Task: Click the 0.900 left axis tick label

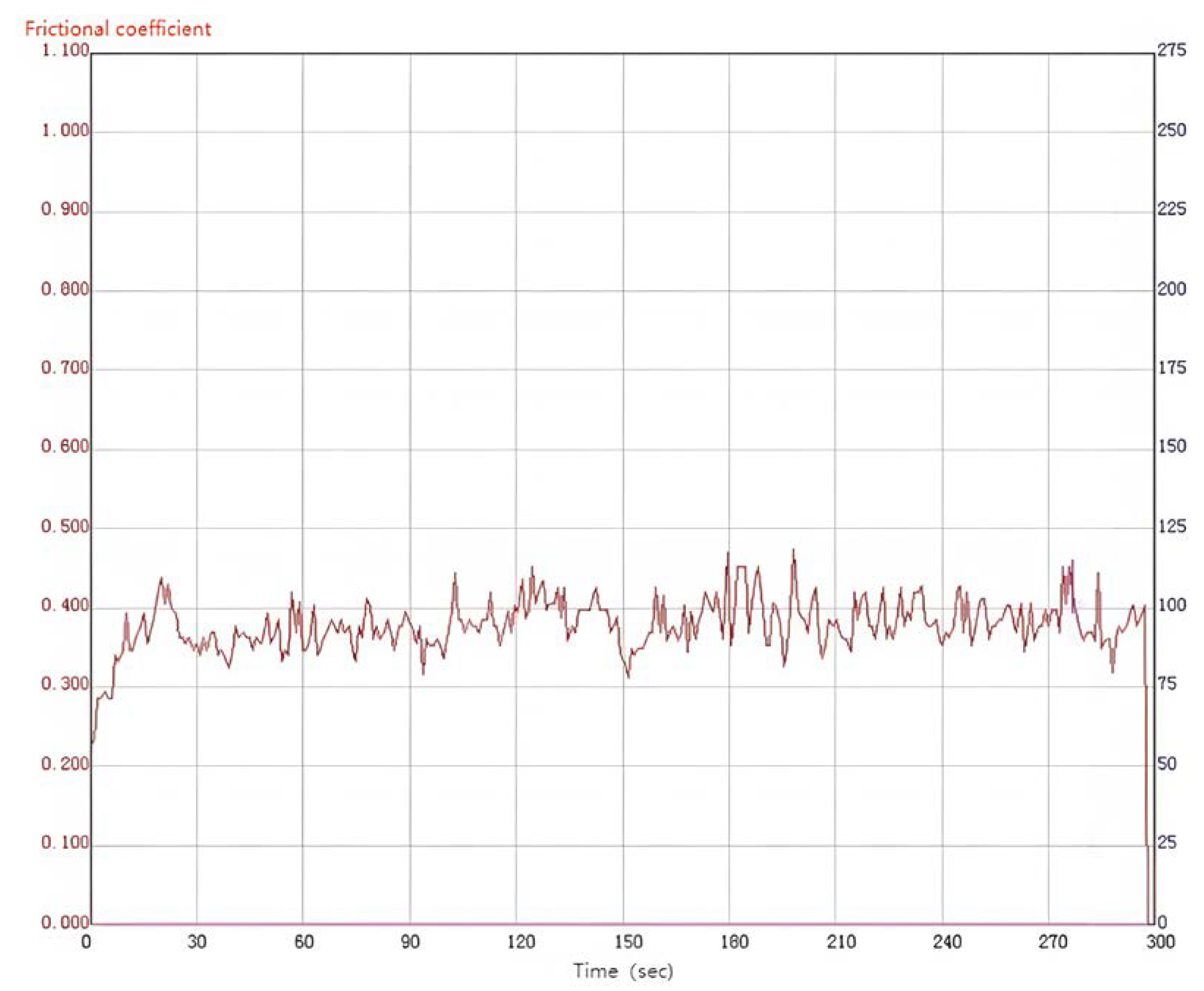Action: pos(65,209)
